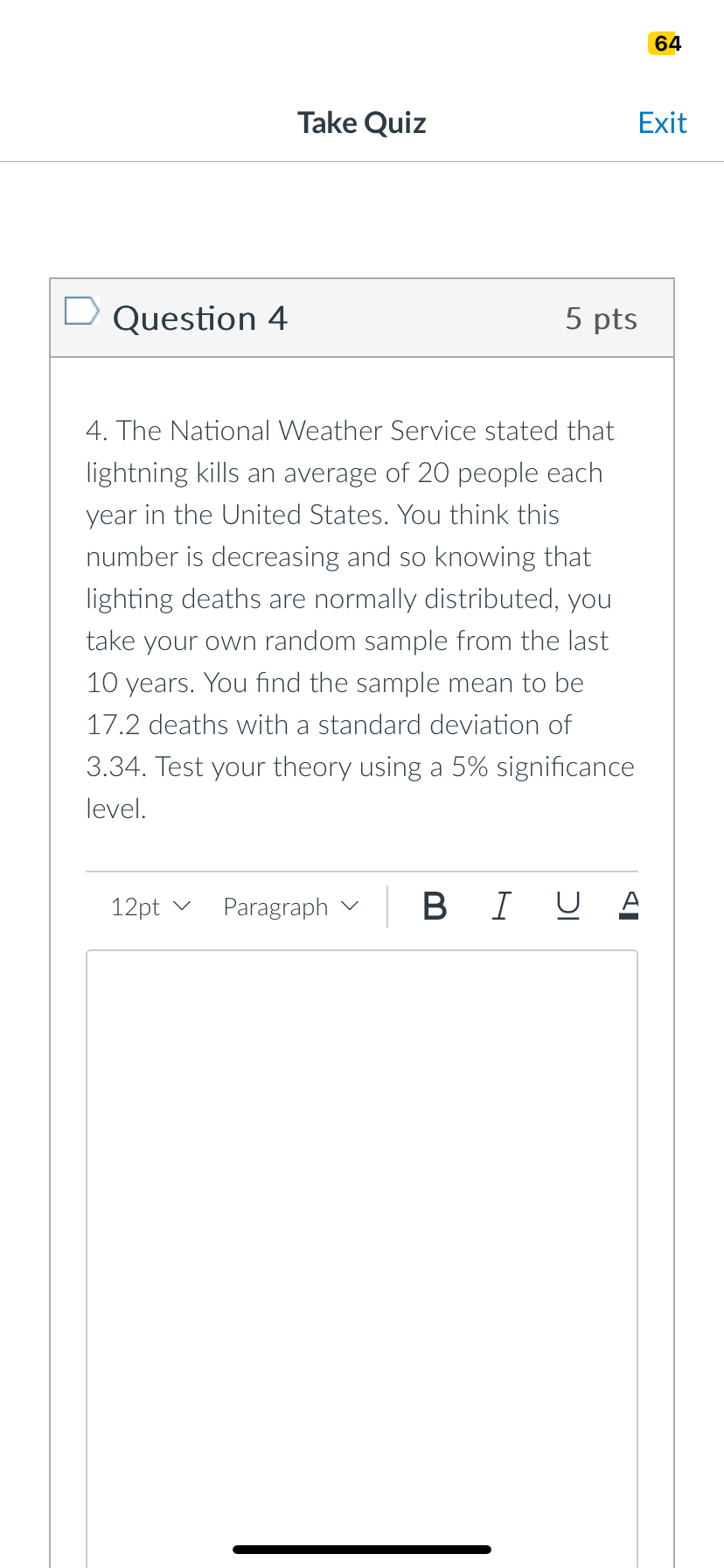Select the Take Quiz header title
The width and height of the screenshot is (724, 1568).
(x=361, y=123)
